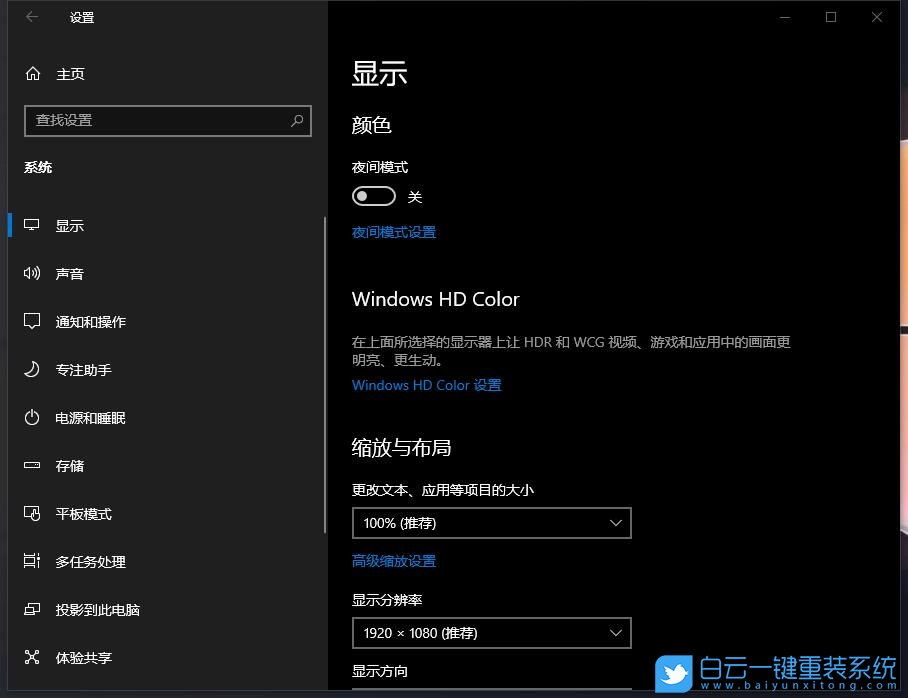Viewport: 908px width, 698px height.
Task: Open 多任务处理 via its icon
Action: point(30,561)
